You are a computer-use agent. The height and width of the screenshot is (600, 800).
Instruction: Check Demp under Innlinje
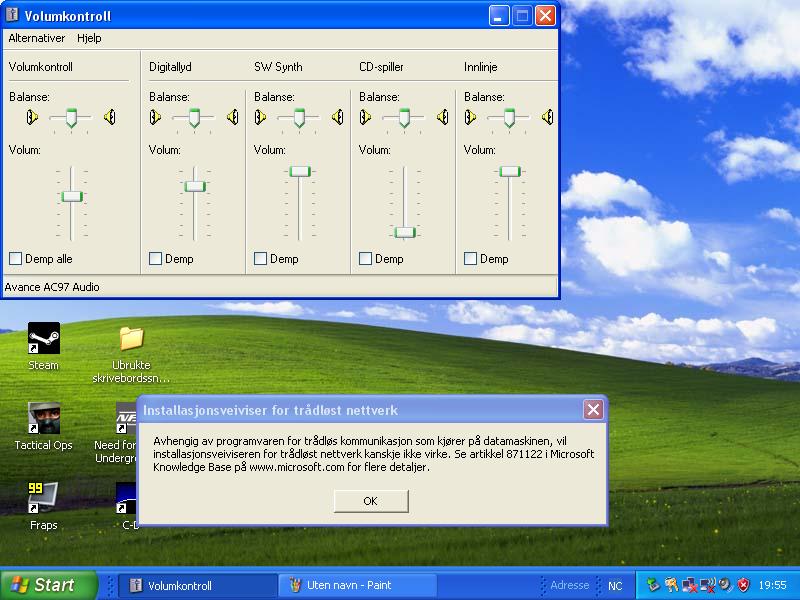point(471,259)
